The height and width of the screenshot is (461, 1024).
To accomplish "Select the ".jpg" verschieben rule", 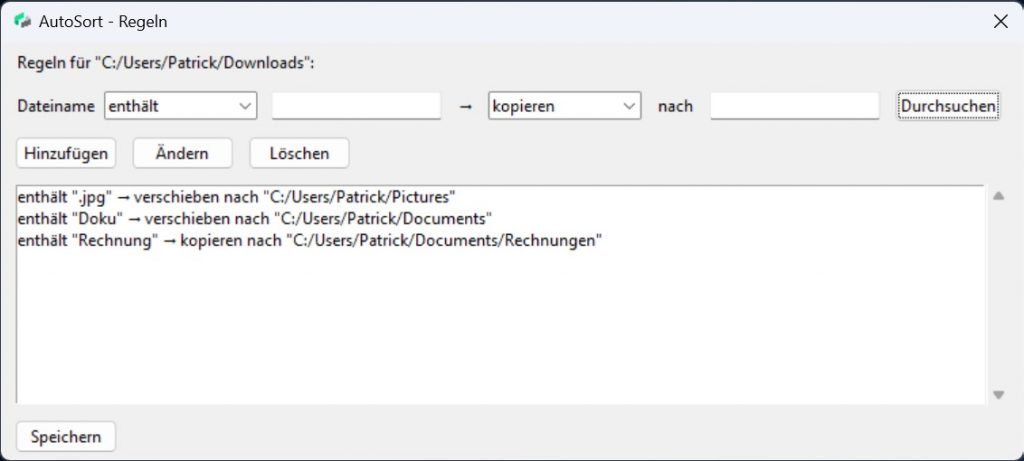I will (x=237, y=198).
